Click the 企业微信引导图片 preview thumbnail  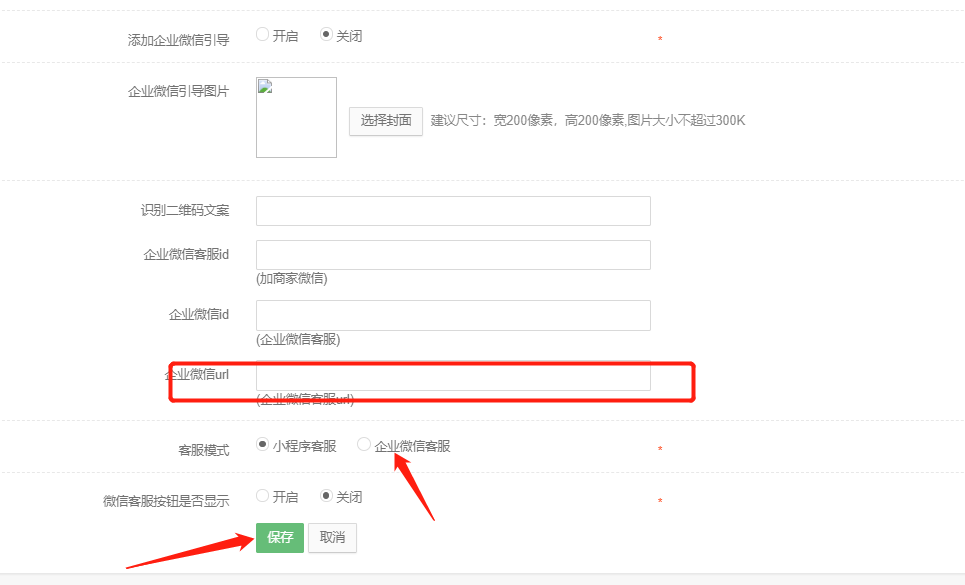pos(297,117)
